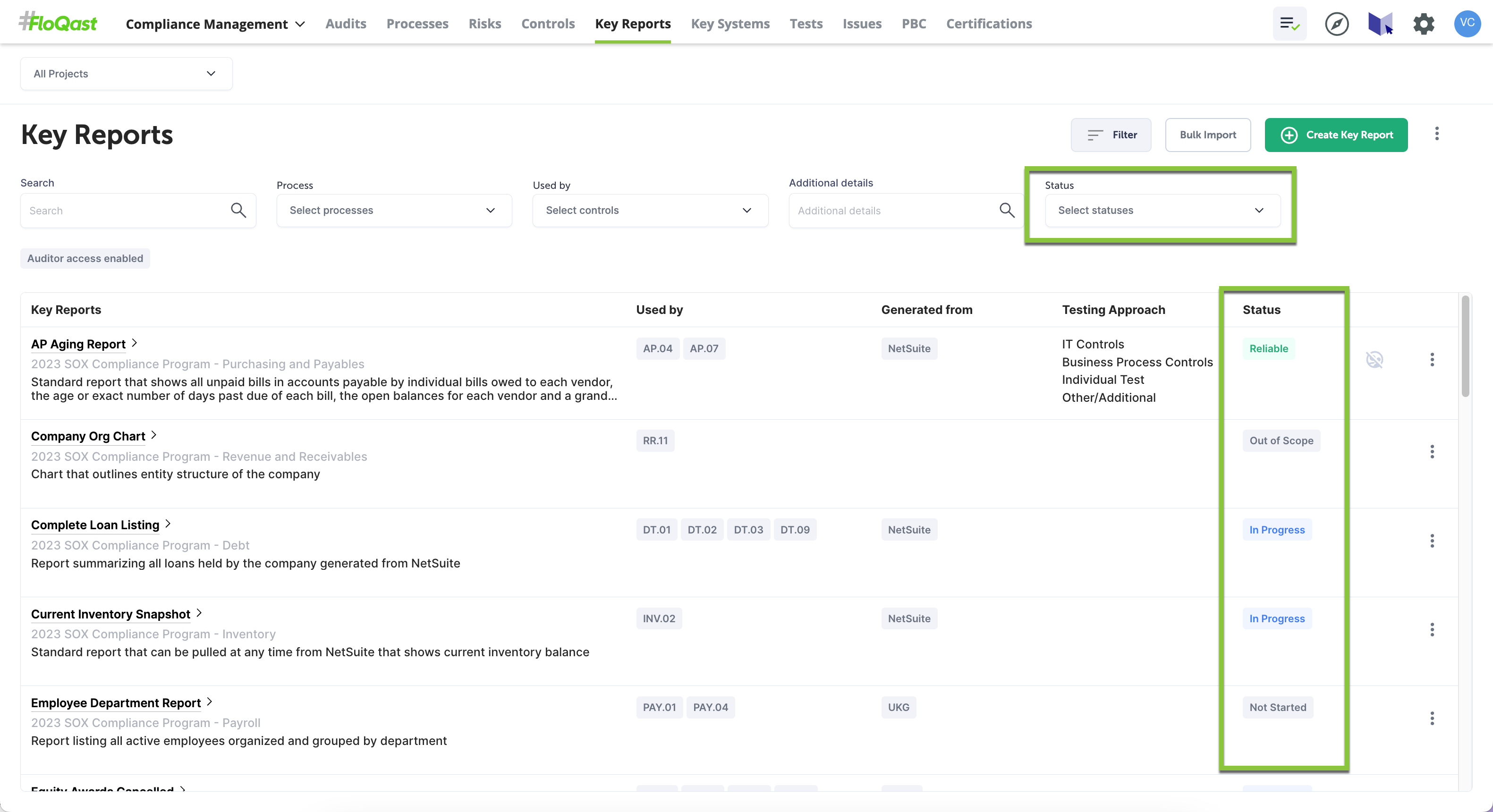Open page-level more options kebab menu
Image resolution: width=1493 pixels, height=812 pixels.
1437,134
